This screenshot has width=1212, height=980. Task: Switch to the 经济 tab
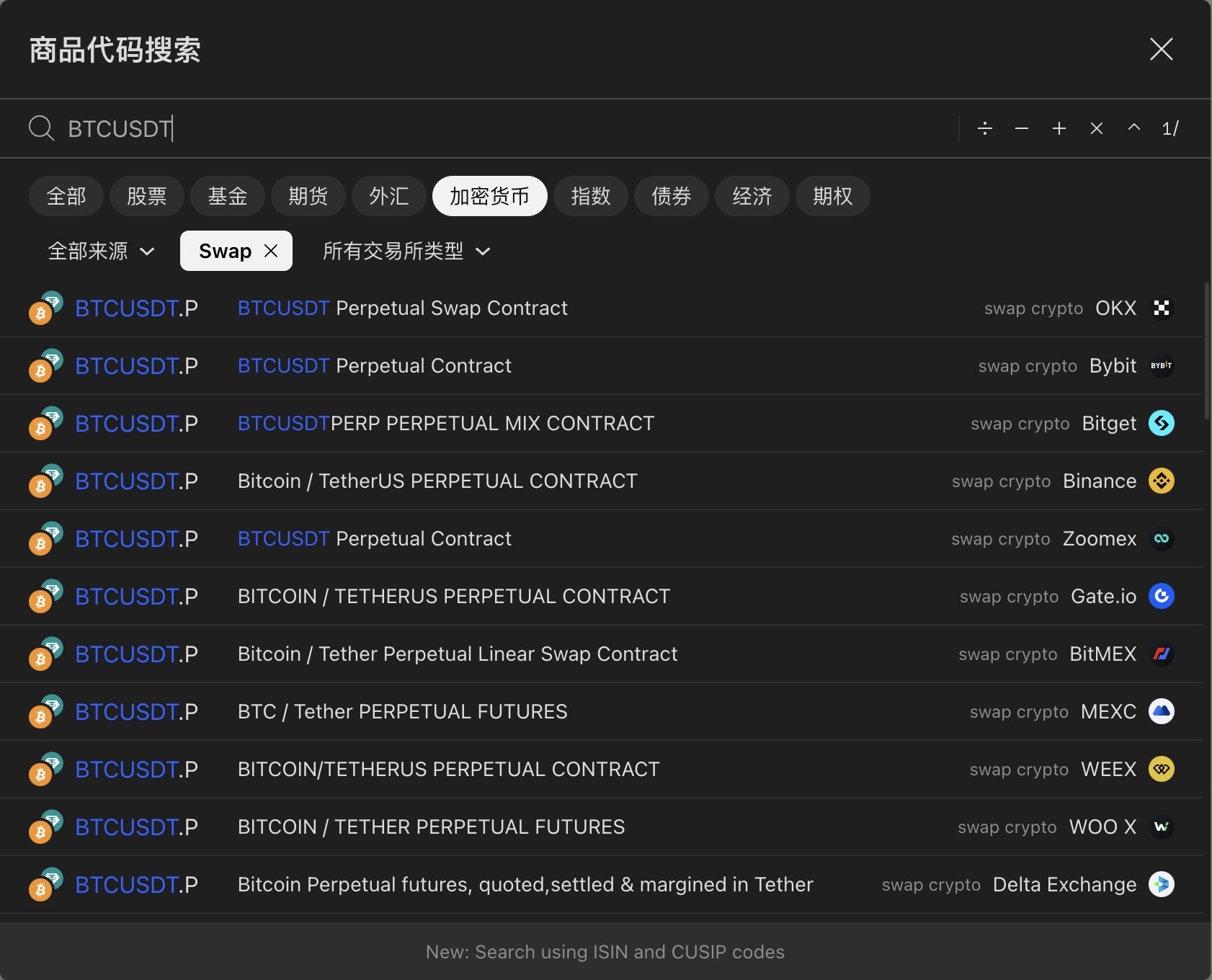click(x=752, y=196)
